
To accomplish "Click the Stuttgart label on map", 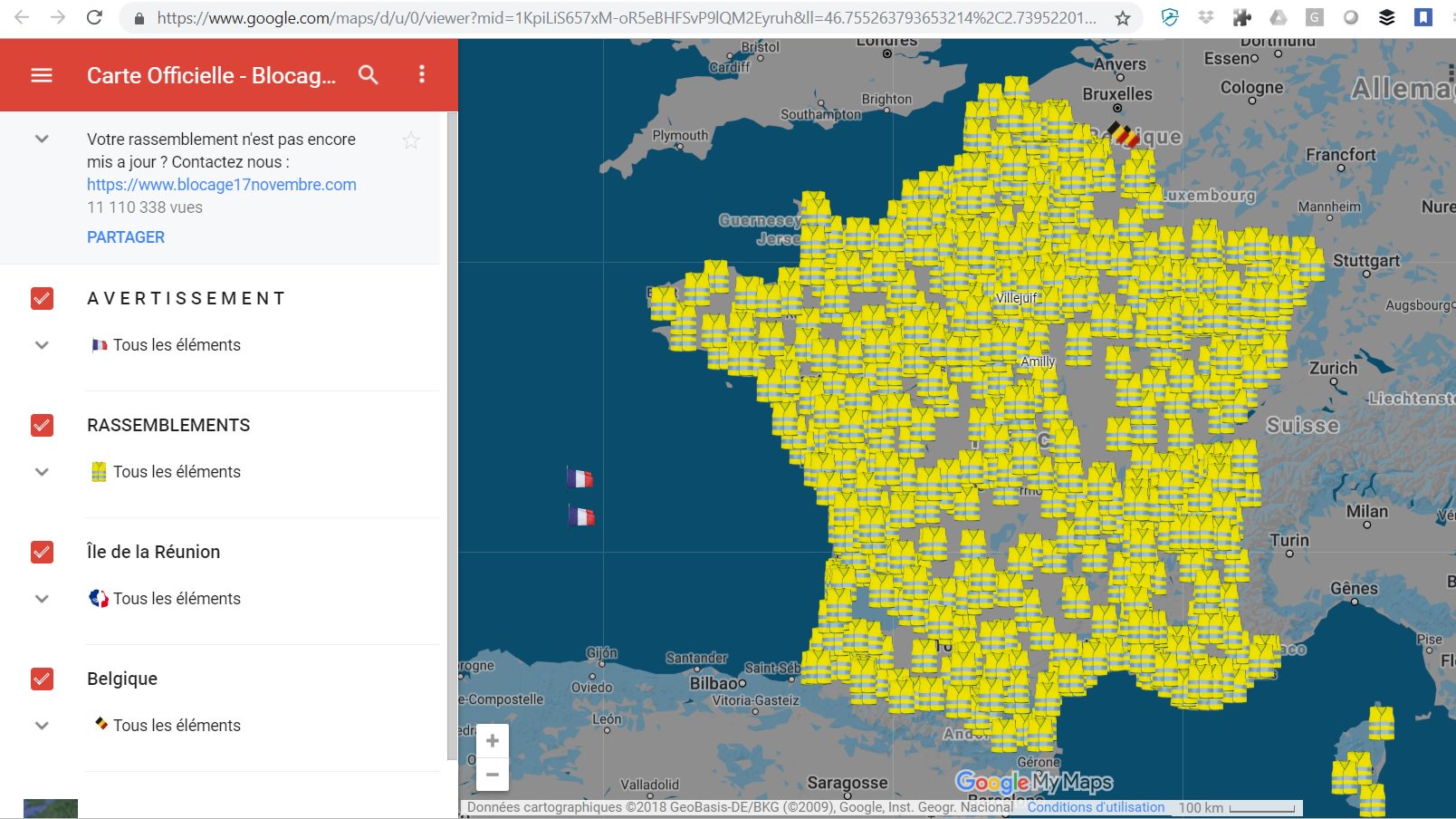I will click(x=1366, y=261).
